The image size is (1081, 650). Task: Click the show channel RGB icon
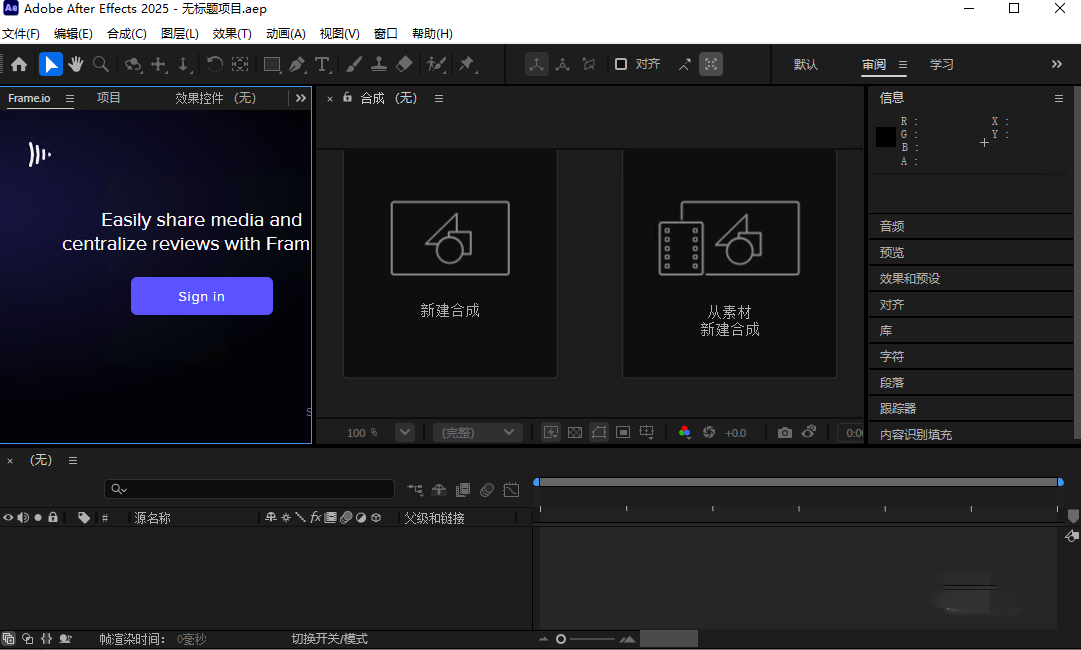coord(684,432)
